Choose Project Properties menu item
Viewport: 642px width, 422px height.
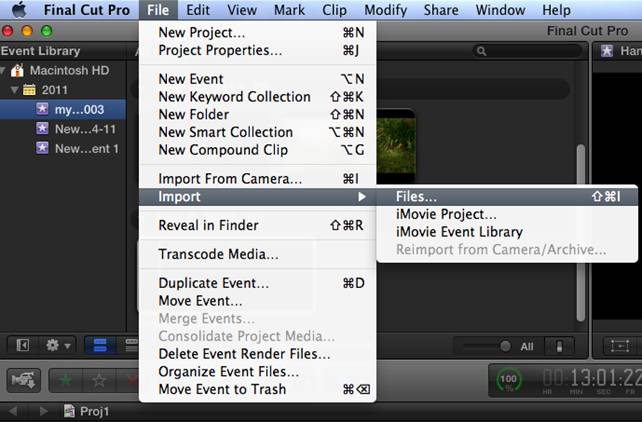[258, 50]
